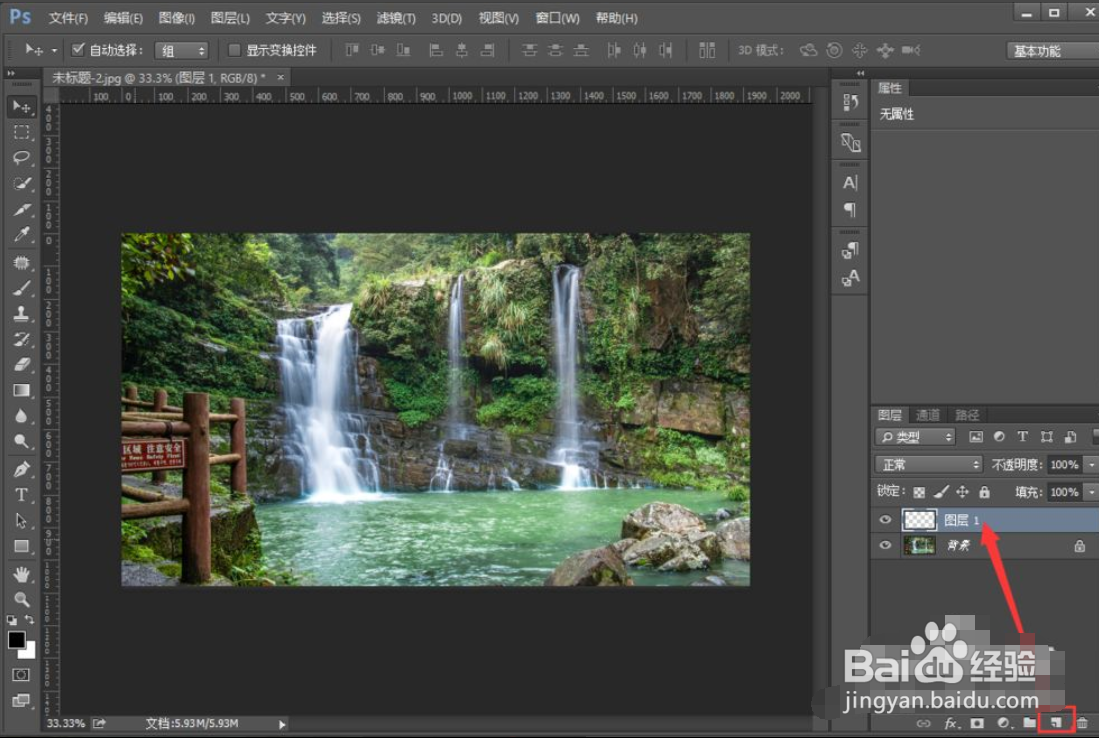
Task: Expand the tools panel double arrow
Action: point(11,73)
